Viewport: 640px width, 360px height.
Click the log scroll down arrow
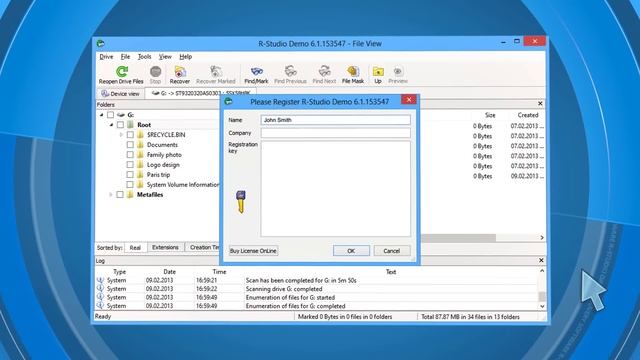click(542, 306)
